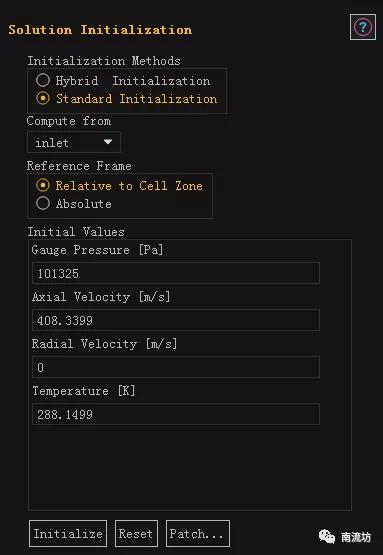Choose Relative to Cell Zone option
Image resolution: width=383 pixels, height=555 pixels.
point(43,185)
